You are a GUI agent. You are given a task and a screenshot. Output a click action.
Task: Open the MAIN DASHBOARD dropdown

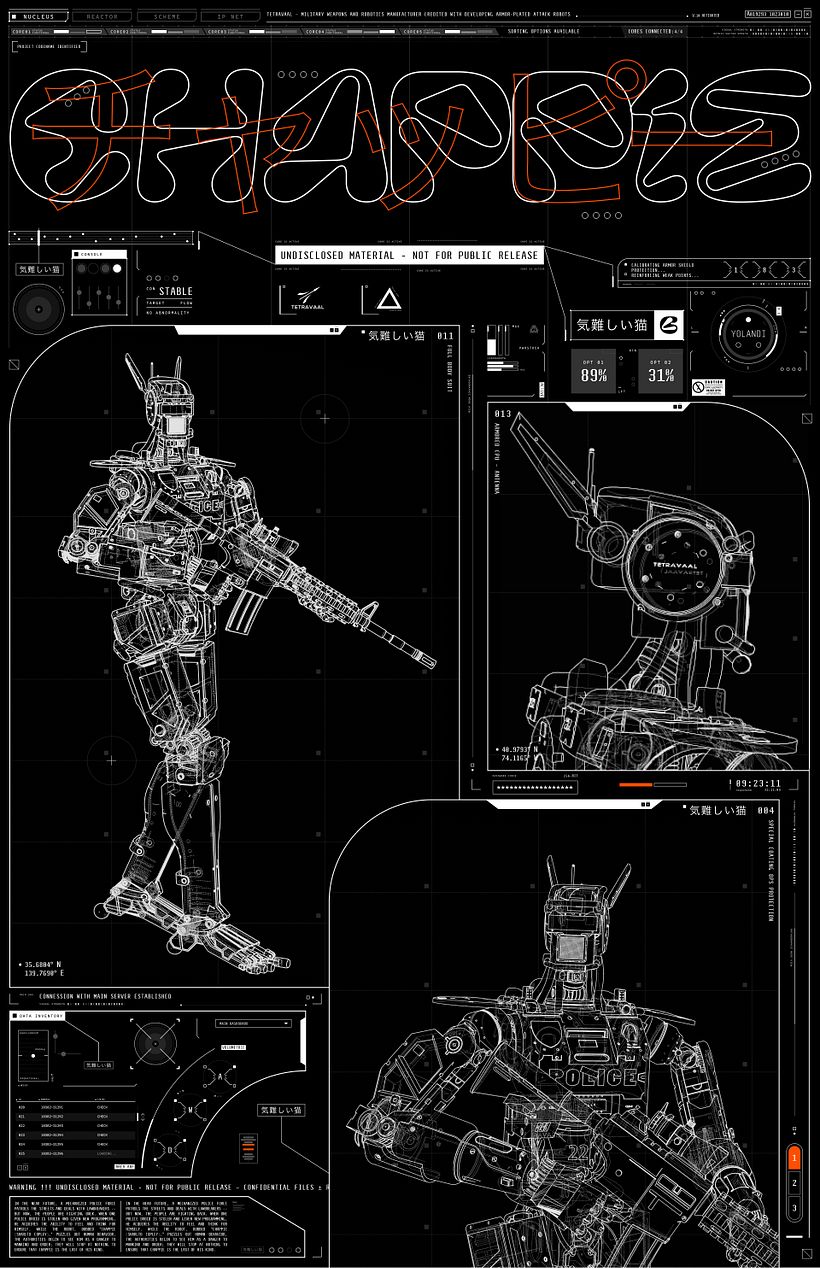(254, 1023)
